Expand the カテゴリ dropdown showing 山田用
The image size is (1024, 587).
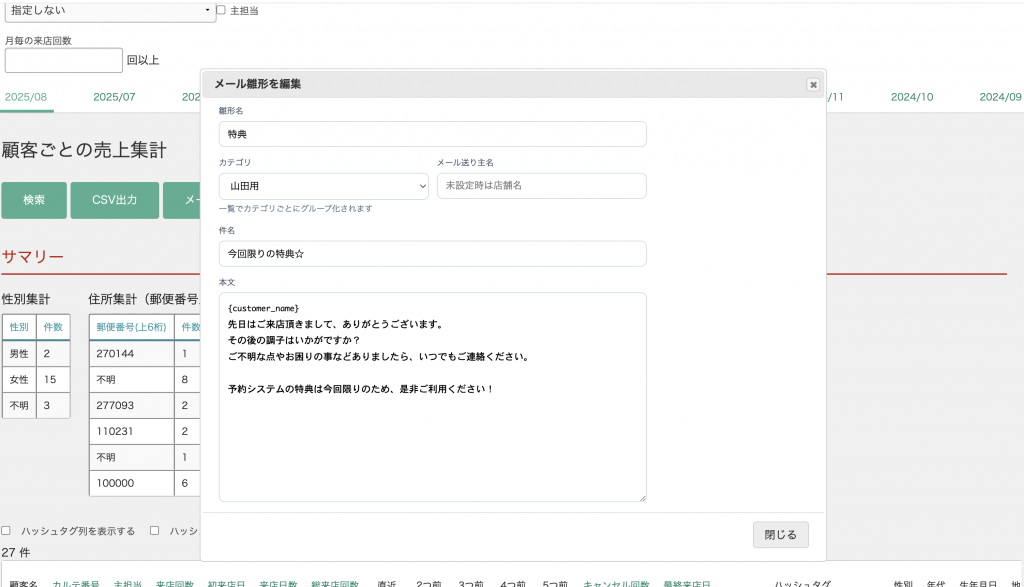pyautogui.click(x=323, y=186)
